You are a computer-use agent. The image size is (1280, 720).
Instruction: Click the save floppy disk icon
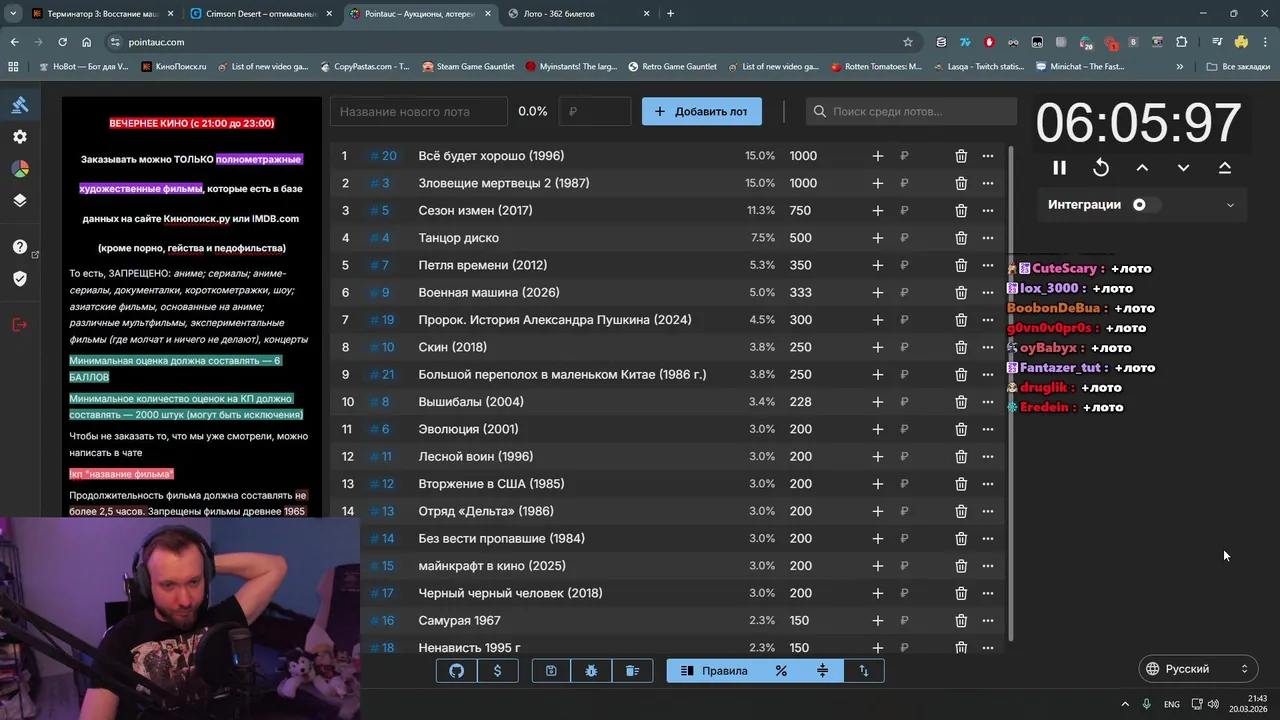click(551, 671)
